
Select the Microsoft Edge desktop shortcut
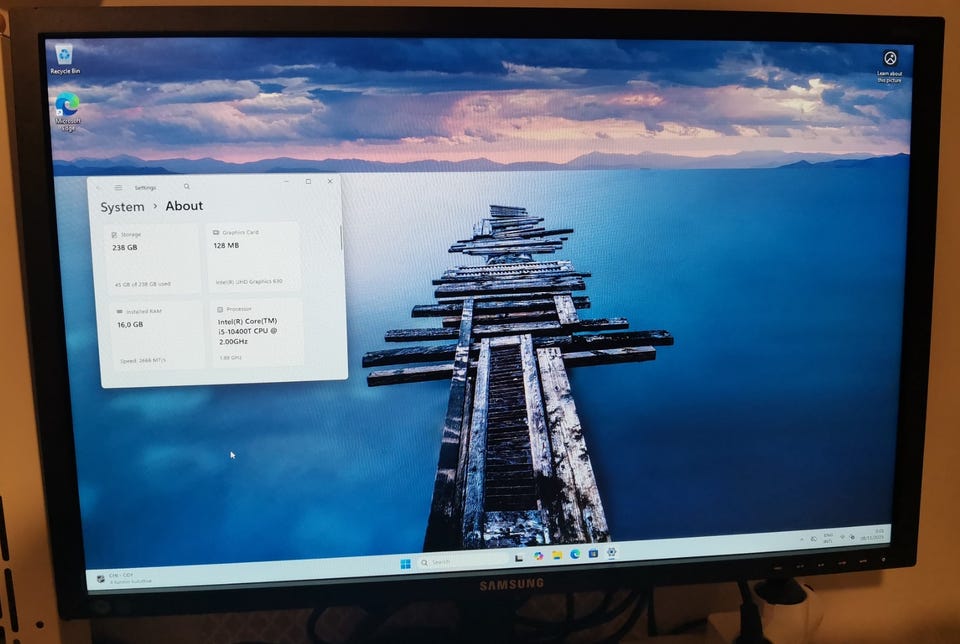[x=67, y=111]
